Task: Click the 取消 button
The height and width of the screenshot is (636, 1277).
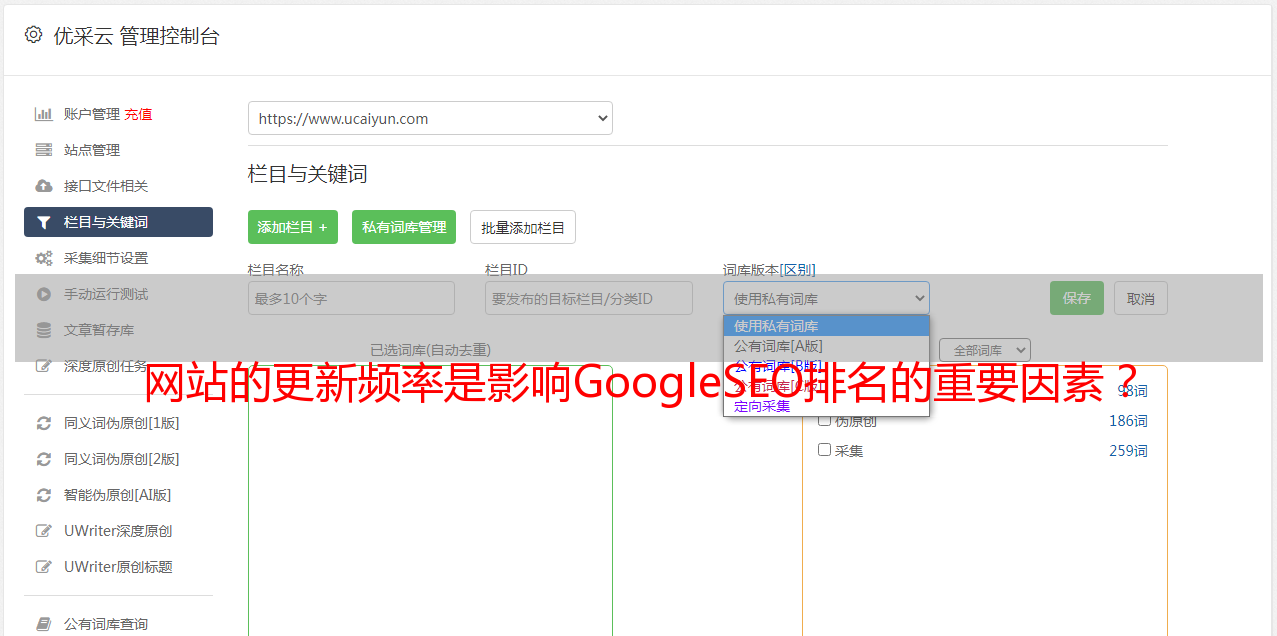Action: (x=1141, y=298)
